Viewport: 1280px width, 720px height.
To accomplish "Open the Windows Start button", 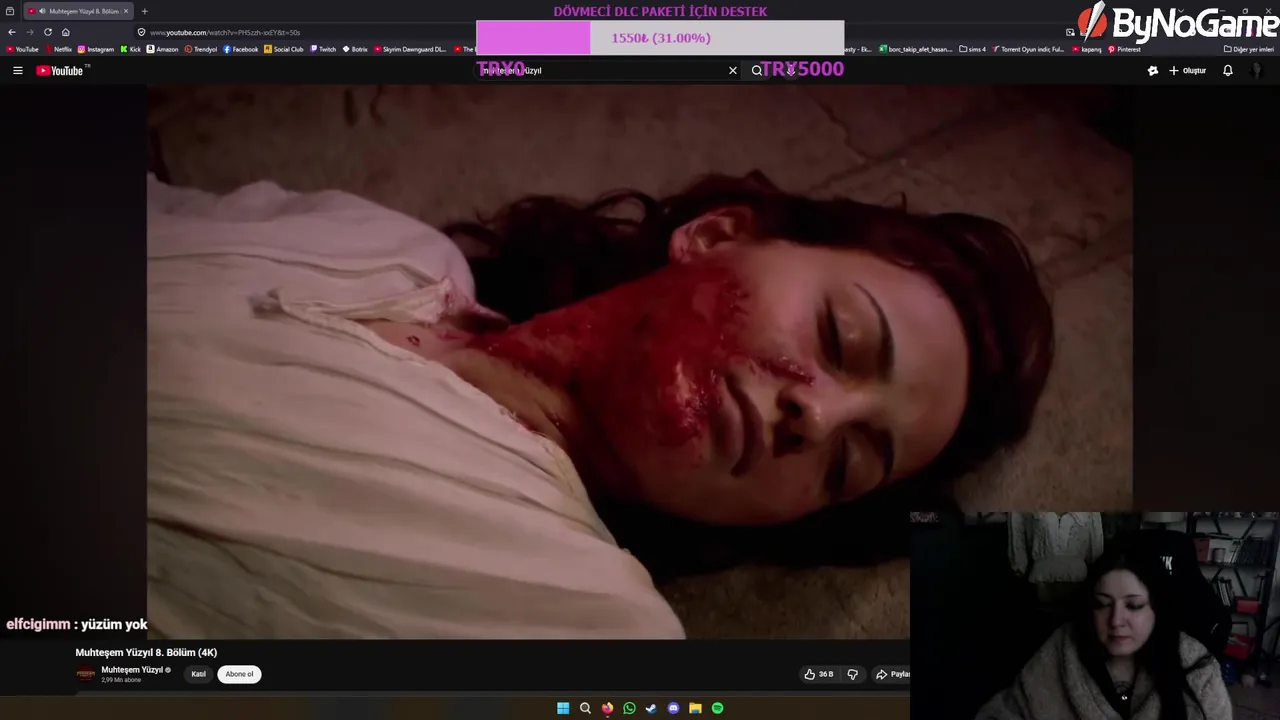I will pyautogui.click(x=563, y=708).
